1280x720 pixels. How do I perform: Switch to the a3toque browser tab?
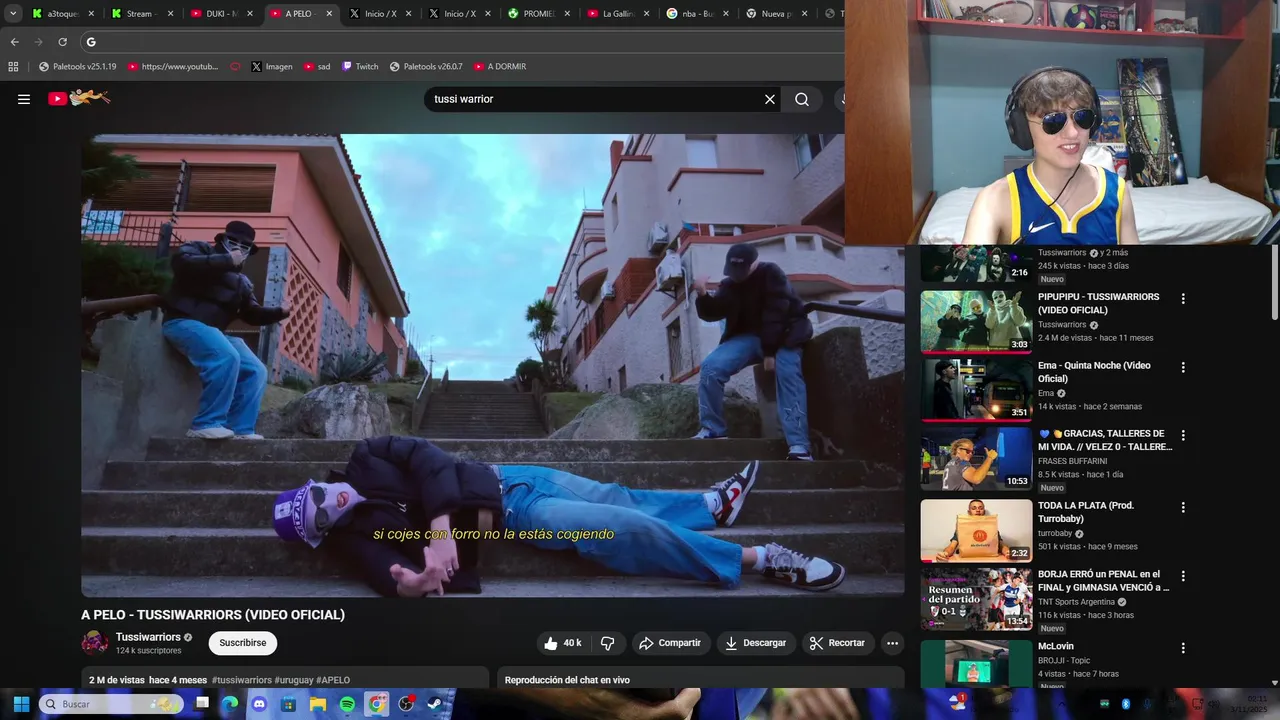tap(63, 14)
